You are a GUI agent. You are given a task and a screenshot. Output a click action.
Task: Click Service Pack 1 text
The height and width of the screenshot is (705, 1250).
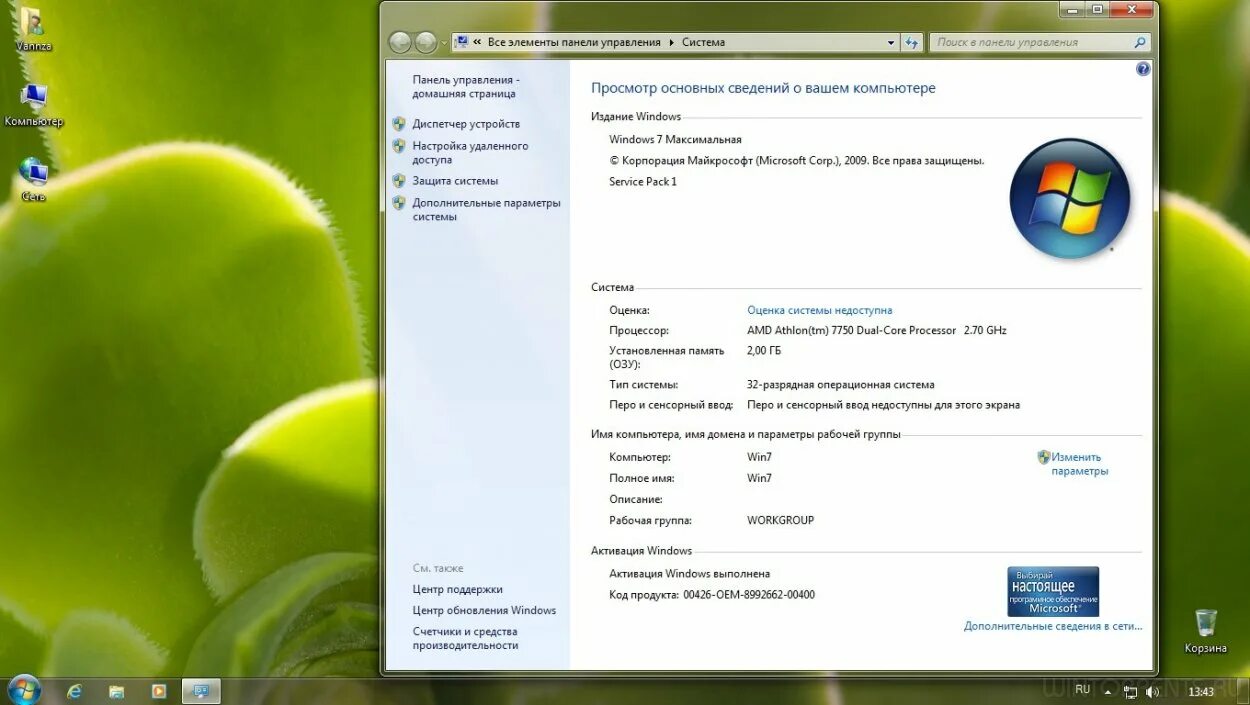point(643,182)
